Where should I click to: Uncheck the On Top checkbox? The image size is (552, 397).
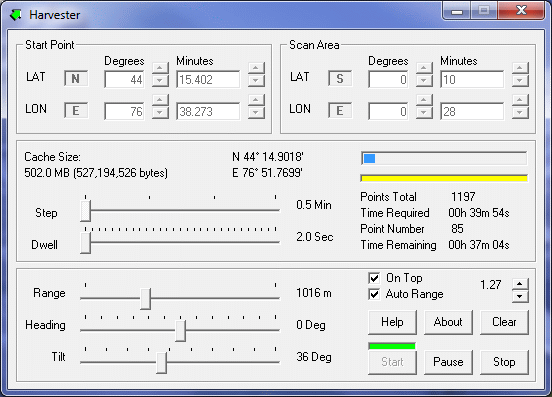click(x=374, y=278)
